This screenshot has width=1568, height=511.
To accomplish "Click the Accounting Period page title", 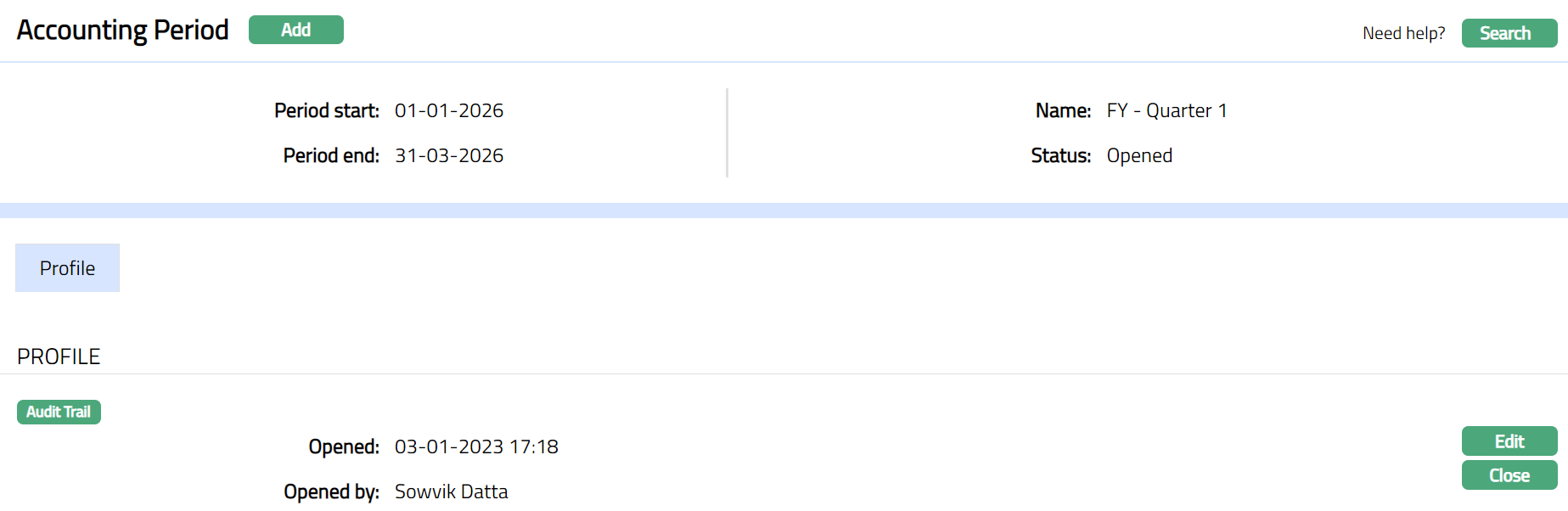I will (x=123, y=30).
